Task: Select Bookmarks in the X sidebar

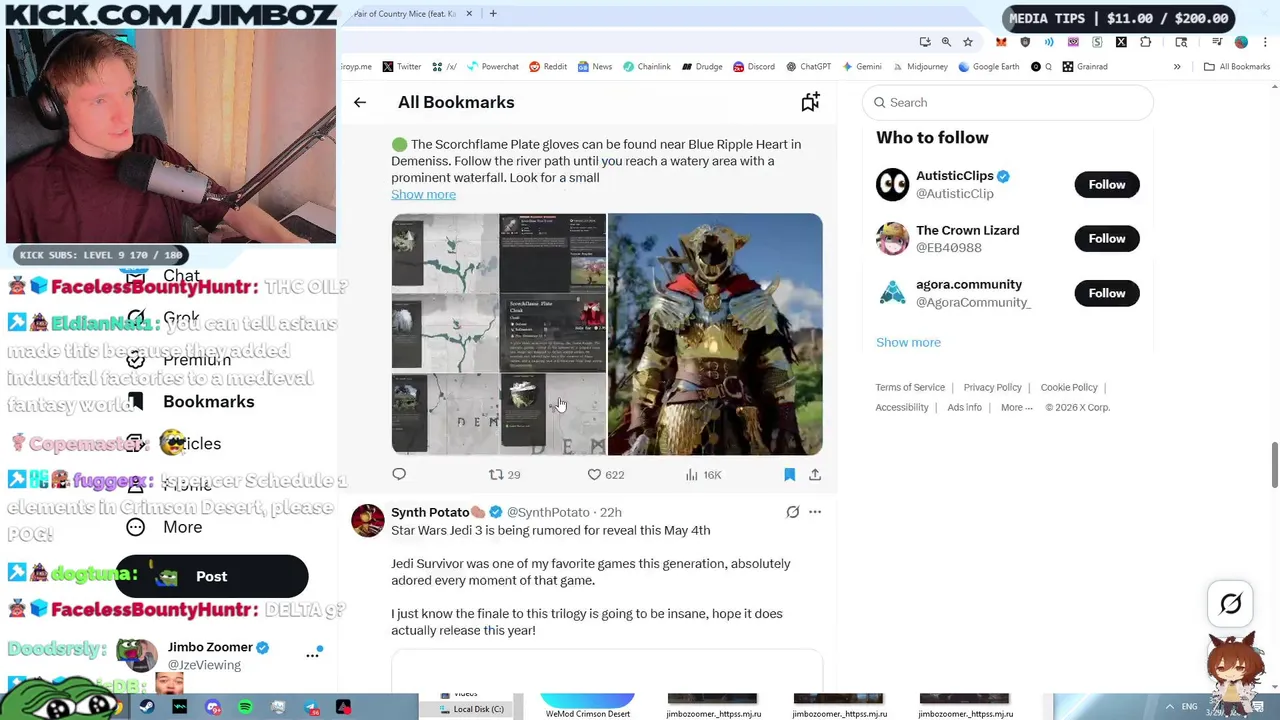Action: pos(191,401)
